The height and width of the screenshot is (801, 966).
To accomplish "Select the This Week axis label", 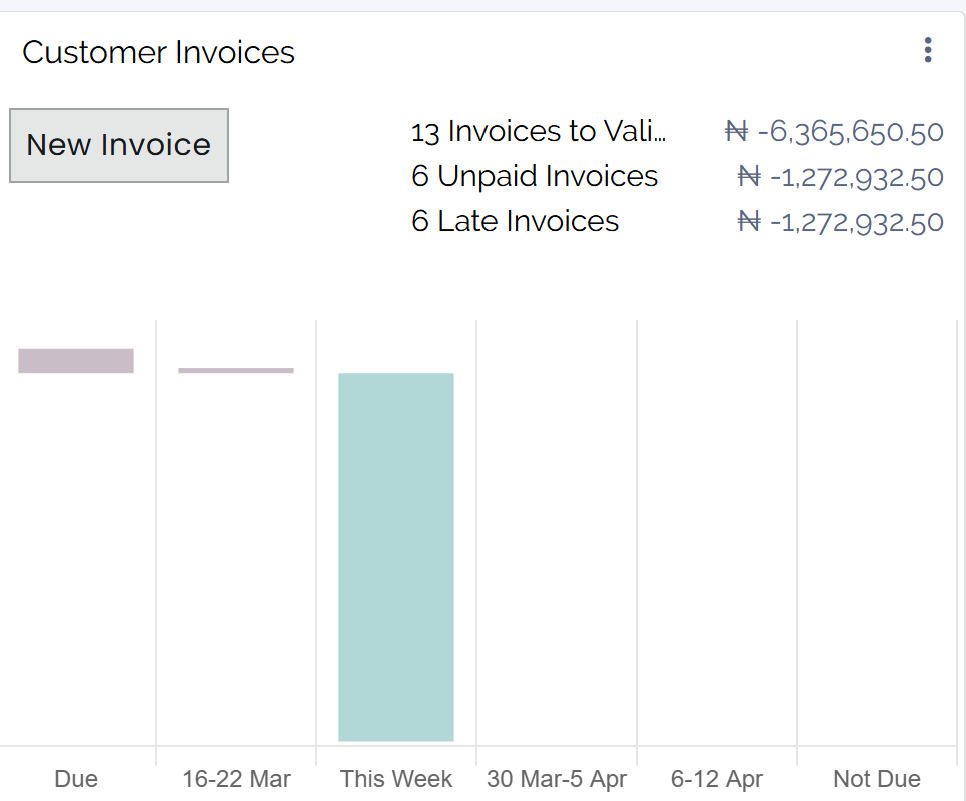I will click(x=395, y=778).
